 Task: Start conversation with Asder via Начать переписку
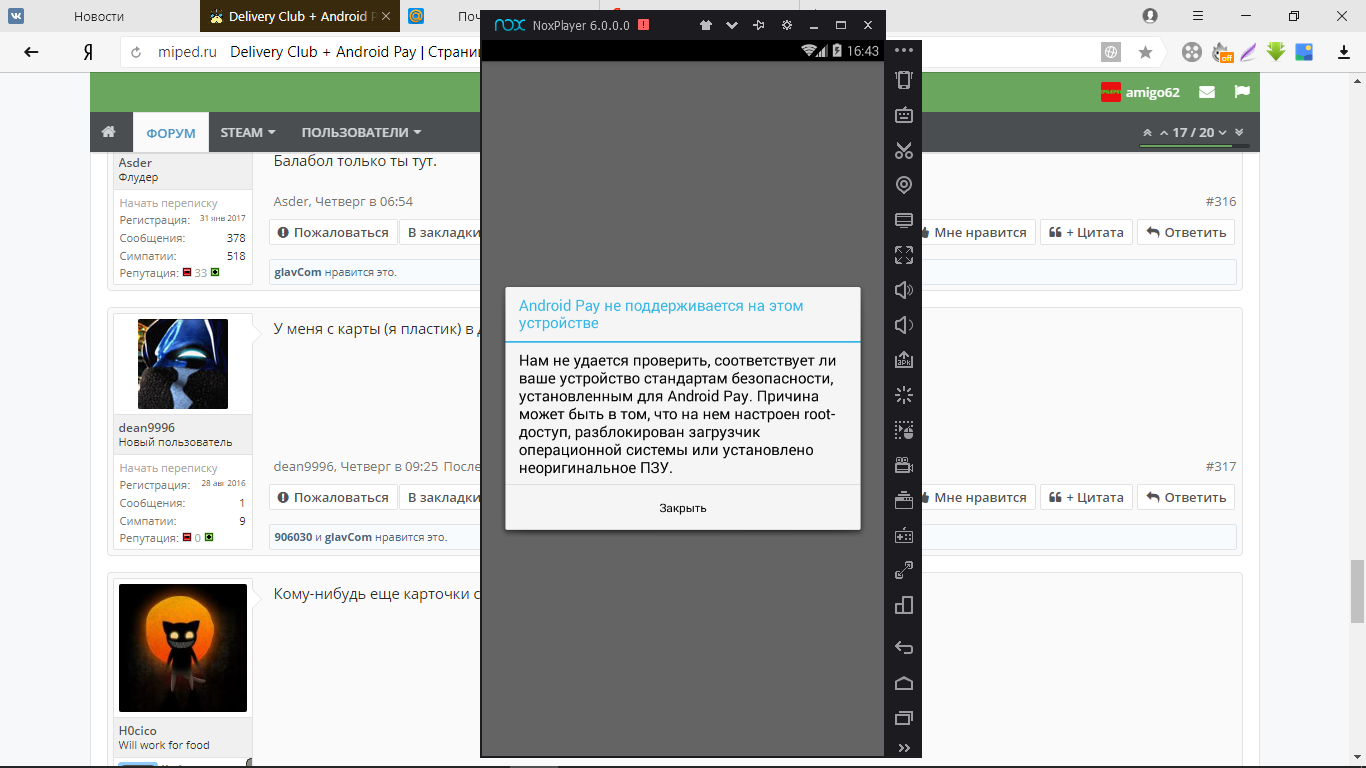(x=169, y=203)
